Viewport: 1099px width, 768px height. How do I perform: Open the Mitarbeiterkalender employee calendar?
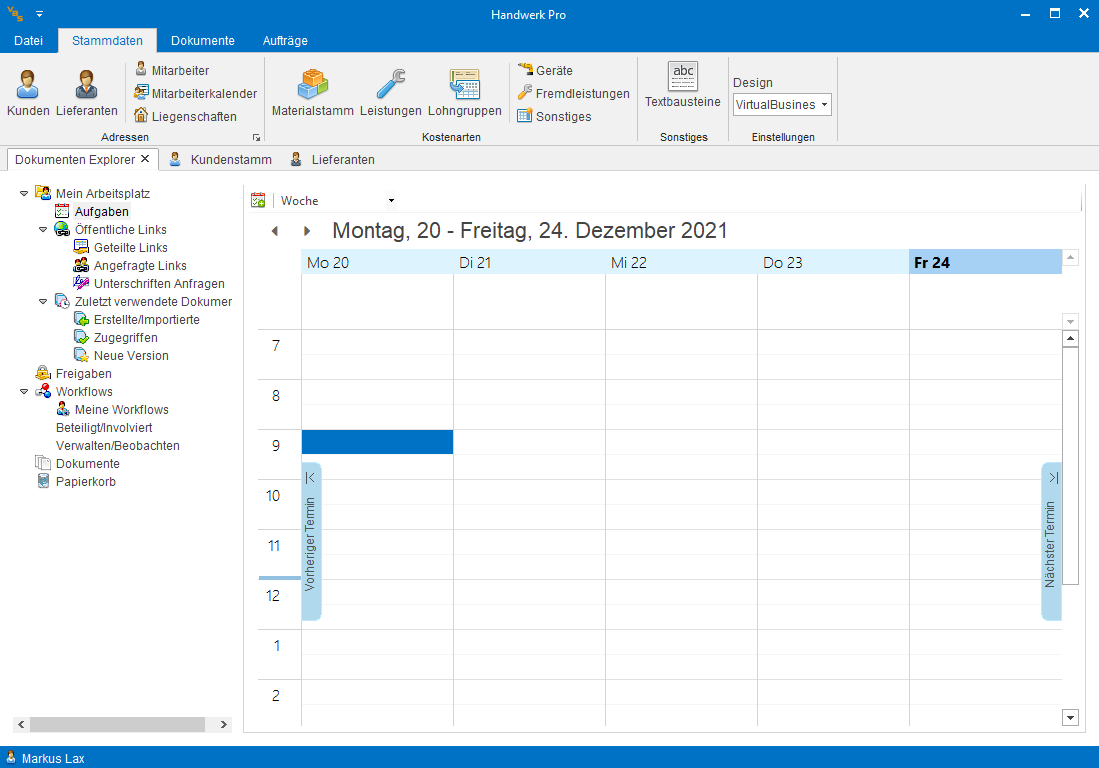(x=196, y=93)
